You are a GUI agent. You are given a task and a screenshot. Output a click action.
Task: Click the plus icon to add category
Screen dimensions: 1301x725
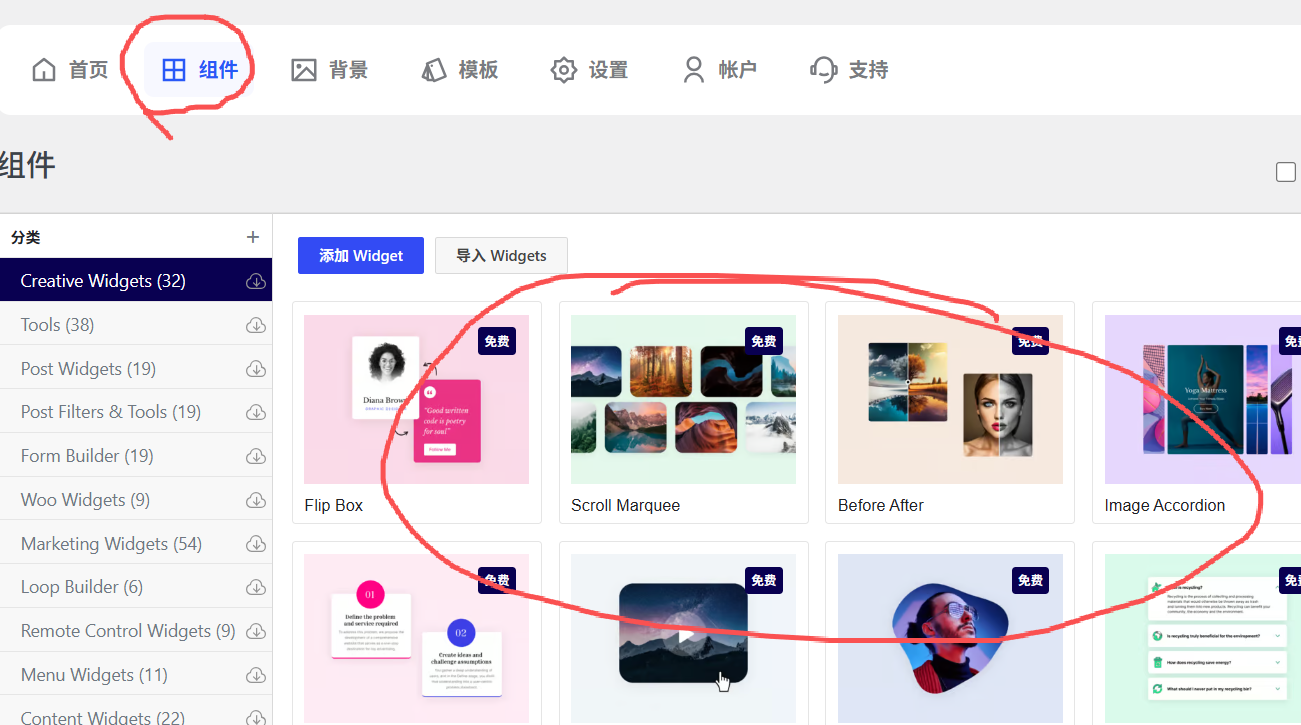(253, 237)
